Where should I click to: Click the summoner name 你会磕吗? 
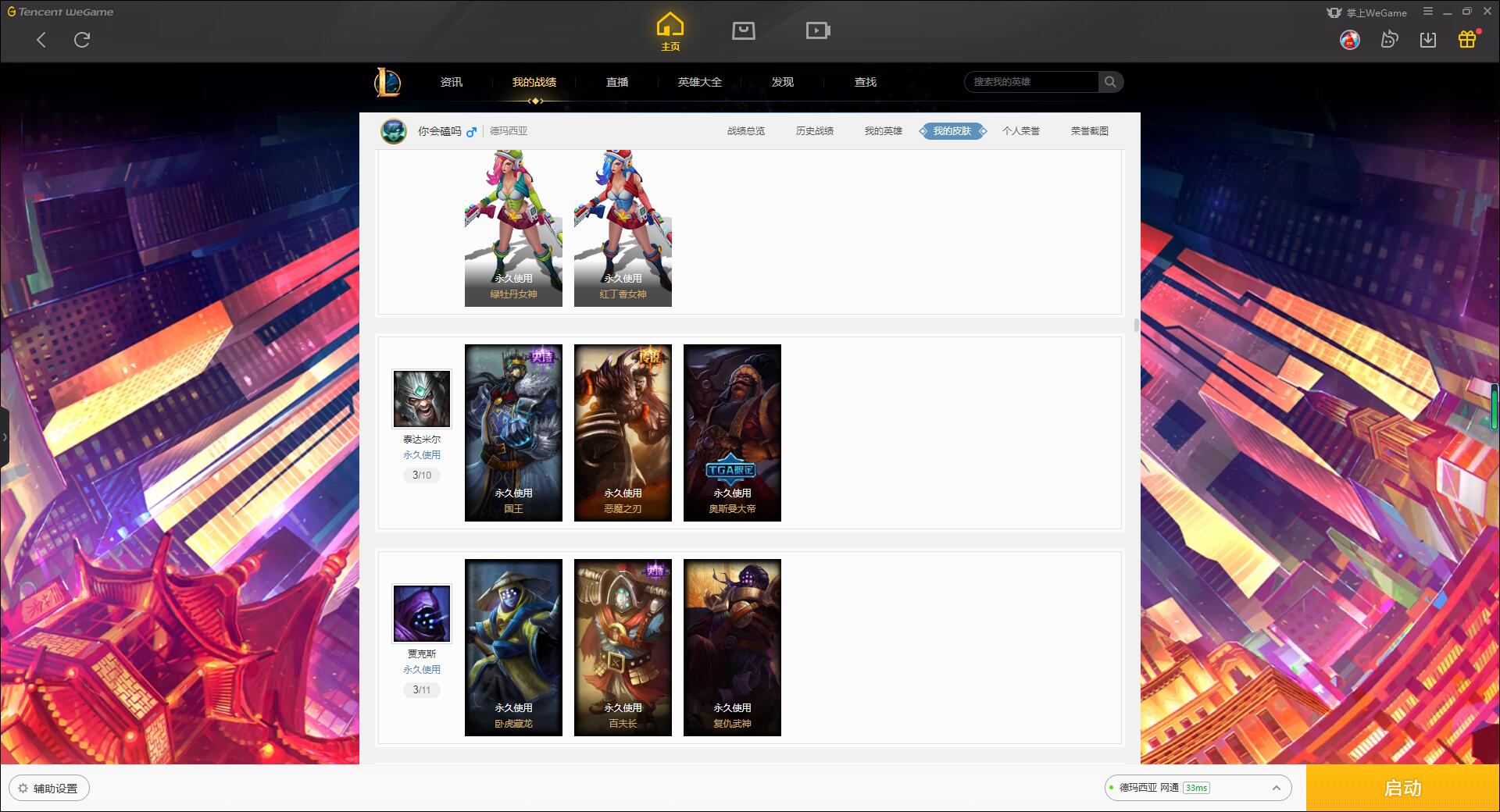point(440,131)
